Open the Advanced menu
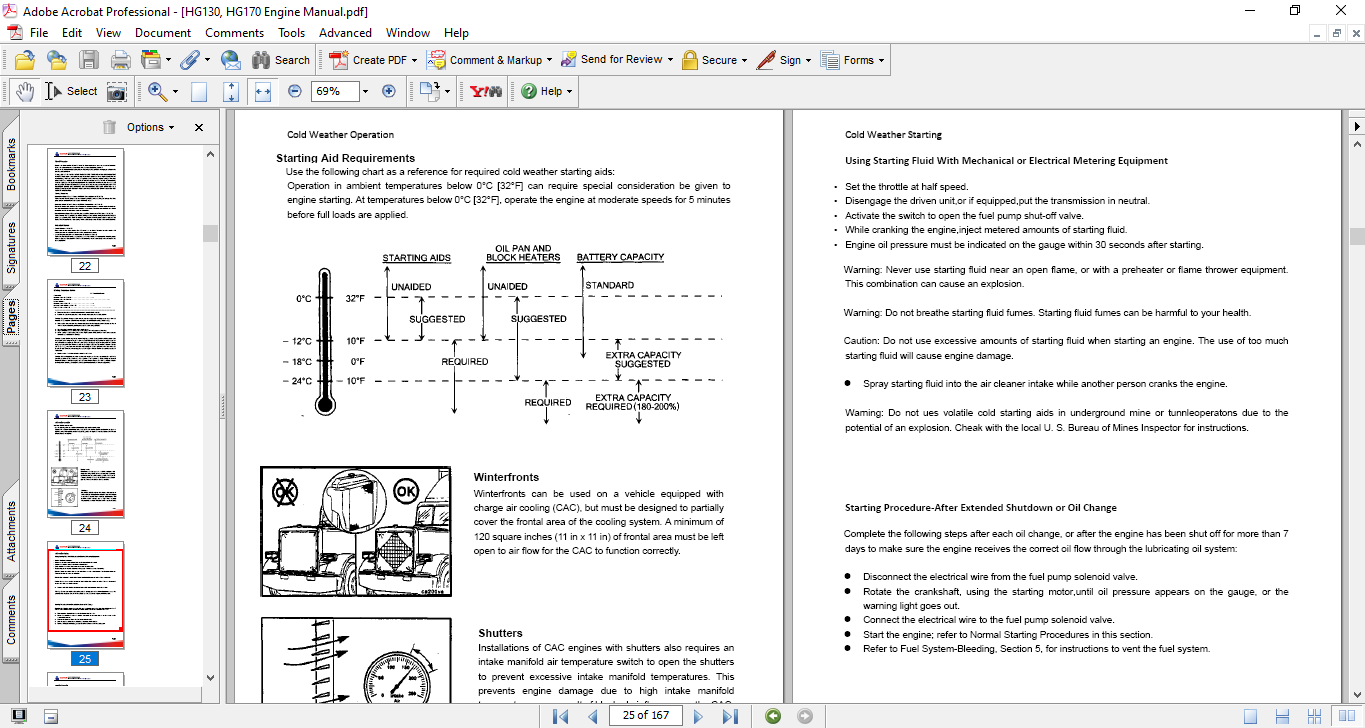Image resolution: width=1365 pixels, height=728 pixels. pyautogui.click(x=345, y=33)
